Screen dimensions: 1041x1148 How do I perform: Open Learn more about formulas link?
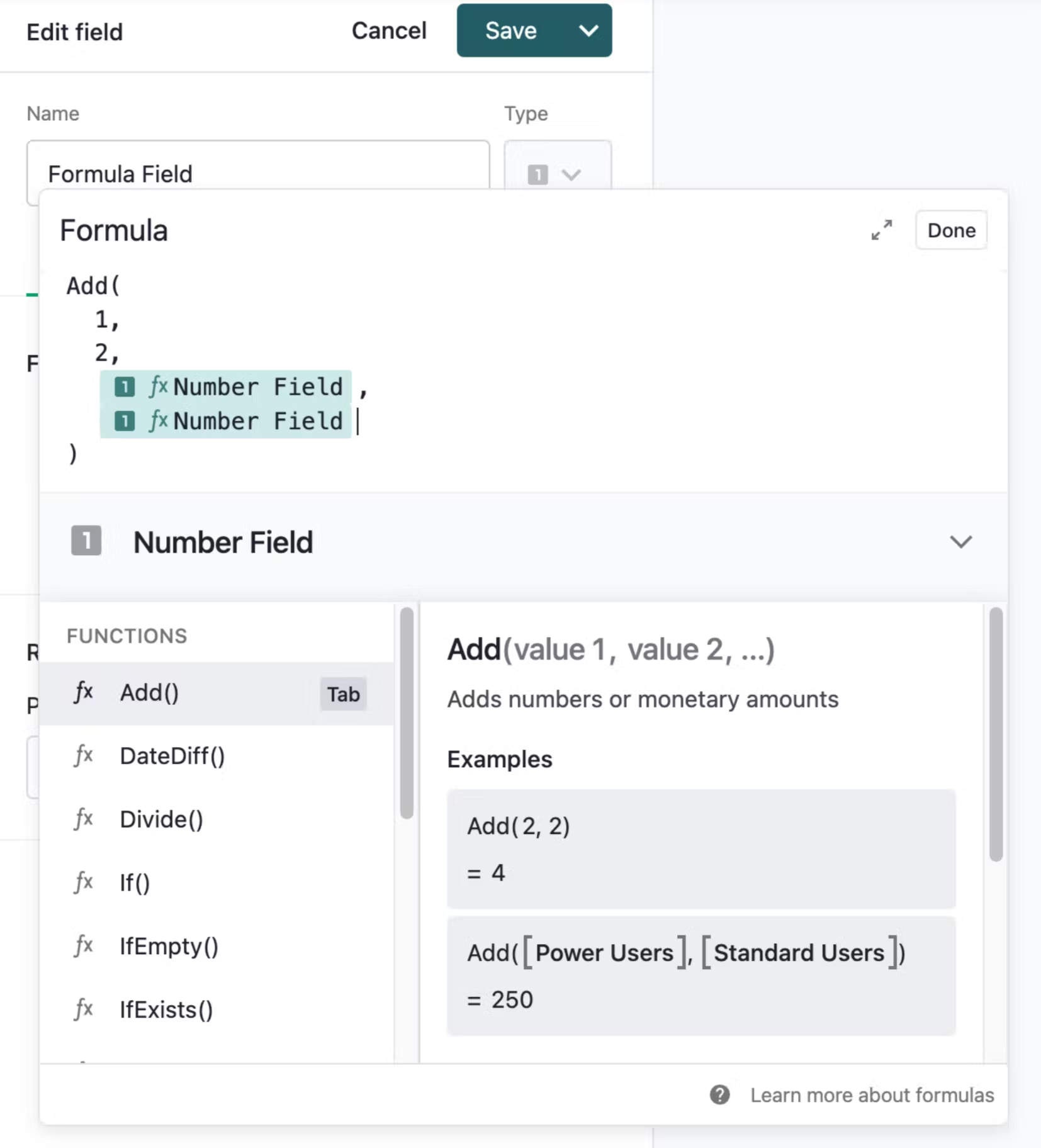[872, 1095]
